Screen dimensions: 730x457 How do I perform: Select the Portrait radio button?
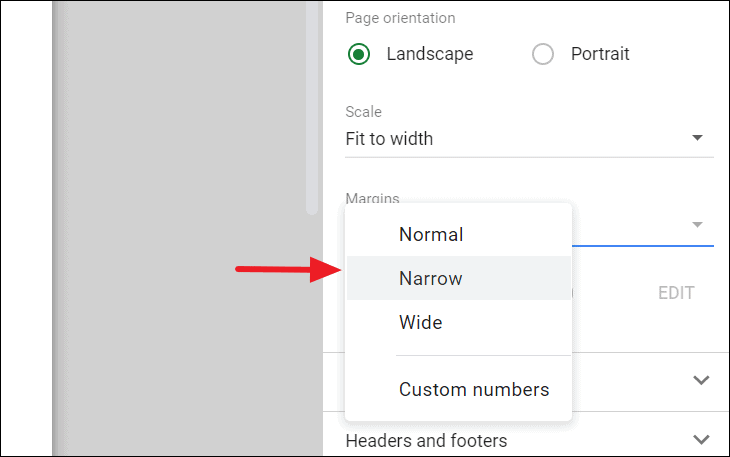coord(543,54)
